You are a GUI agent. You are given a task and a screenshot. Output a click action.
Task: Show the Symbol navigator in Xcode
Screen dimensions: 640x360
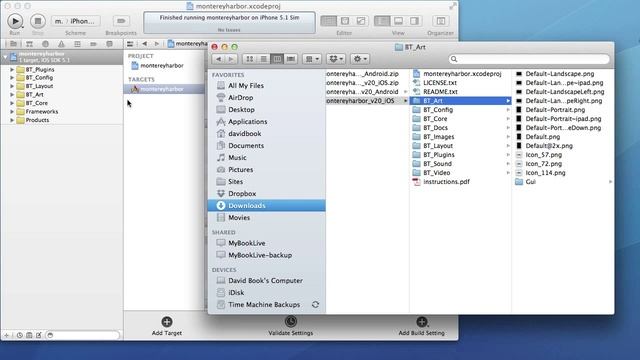pyautogui.click(x=29, y=44)
